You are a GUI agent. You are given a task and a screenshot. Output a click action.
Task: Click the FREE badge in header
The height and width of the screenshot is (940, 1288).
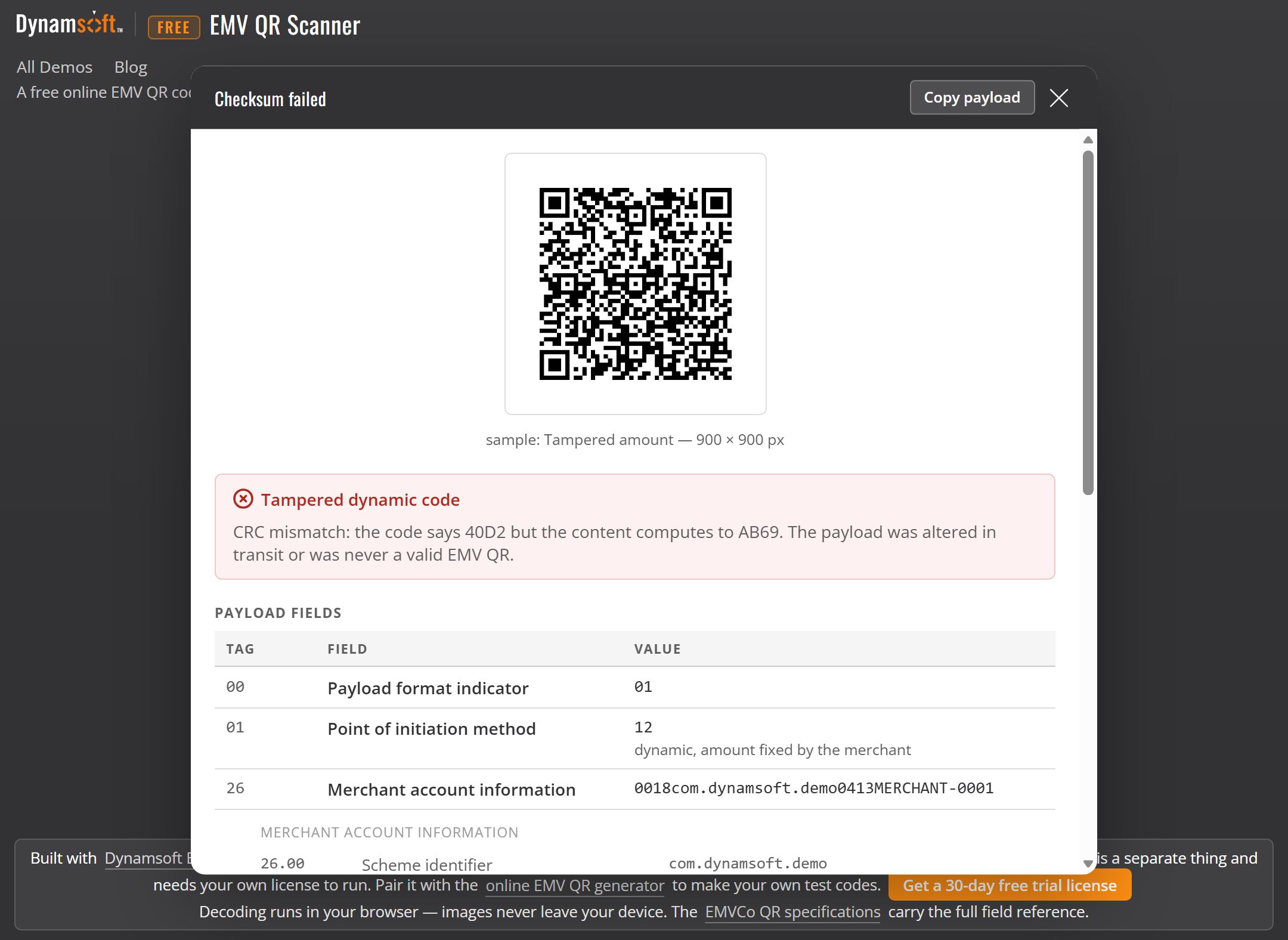(174, 27)
